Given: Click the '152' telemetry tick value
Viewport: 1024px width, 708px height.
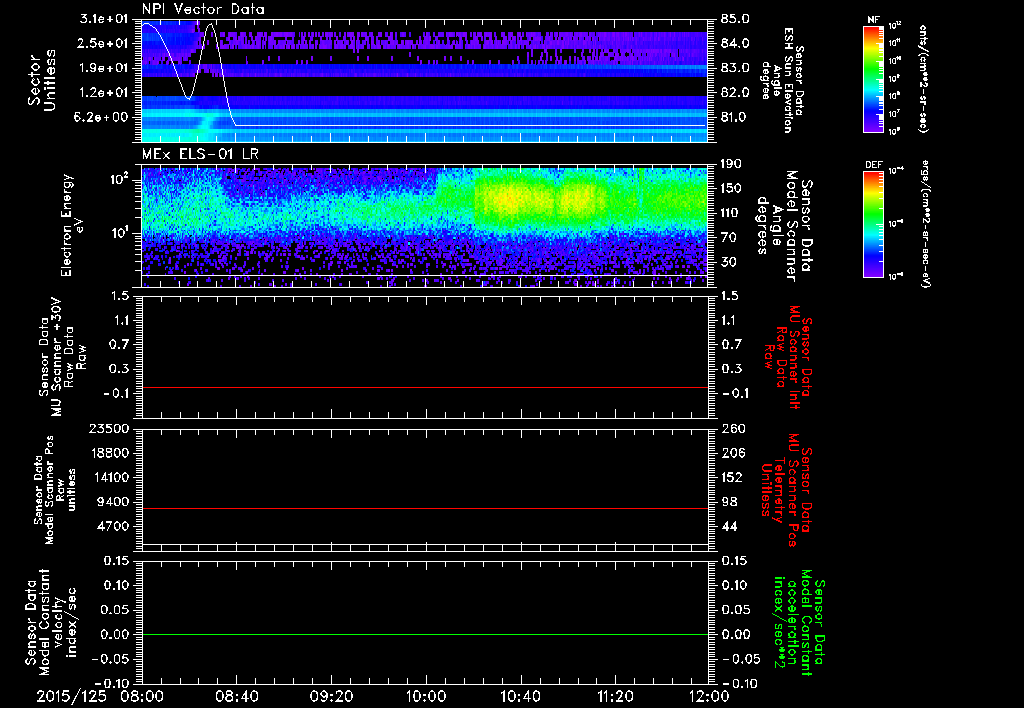Looking at the screenshot, I should pos(731,477).
